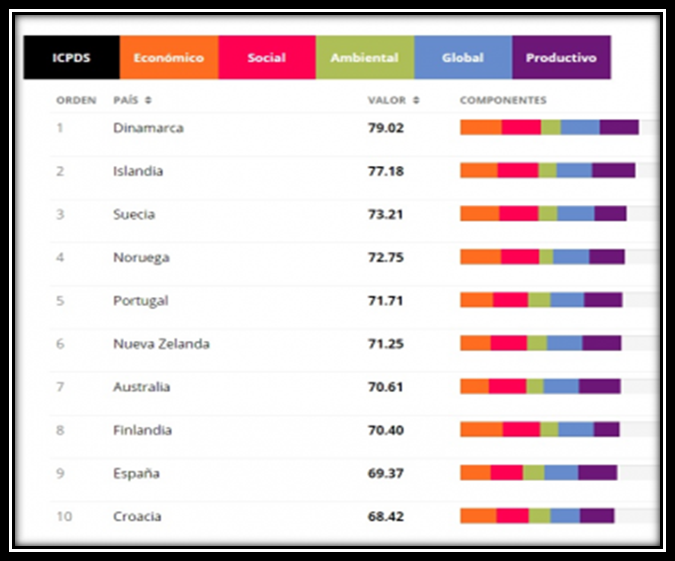Image resolution: width=675 pixels, height=561 pixels.
Task: Switch to the Económico tab
Action: point(169,58)
